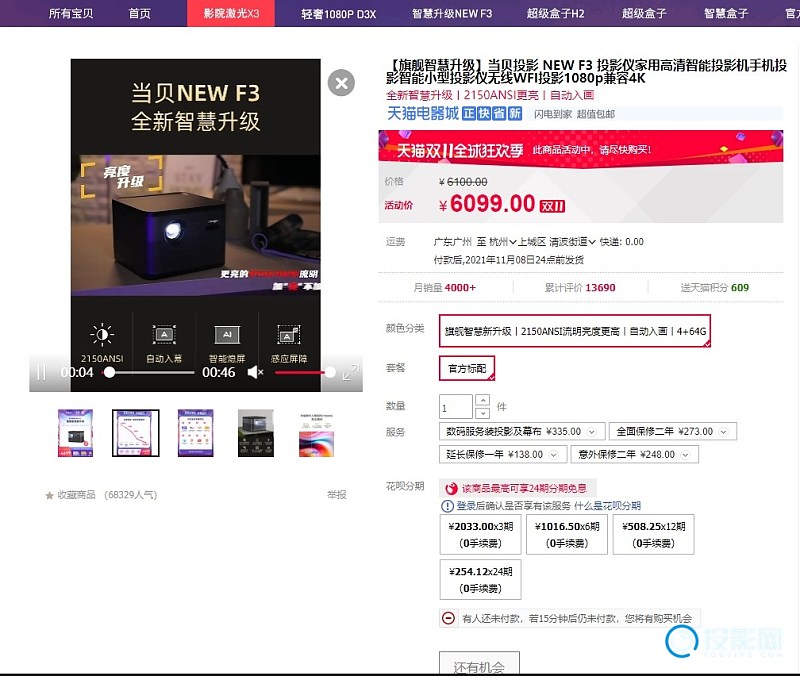Select first product thumbnail with purple banner
800x676 pixels.
pos(76,433)
